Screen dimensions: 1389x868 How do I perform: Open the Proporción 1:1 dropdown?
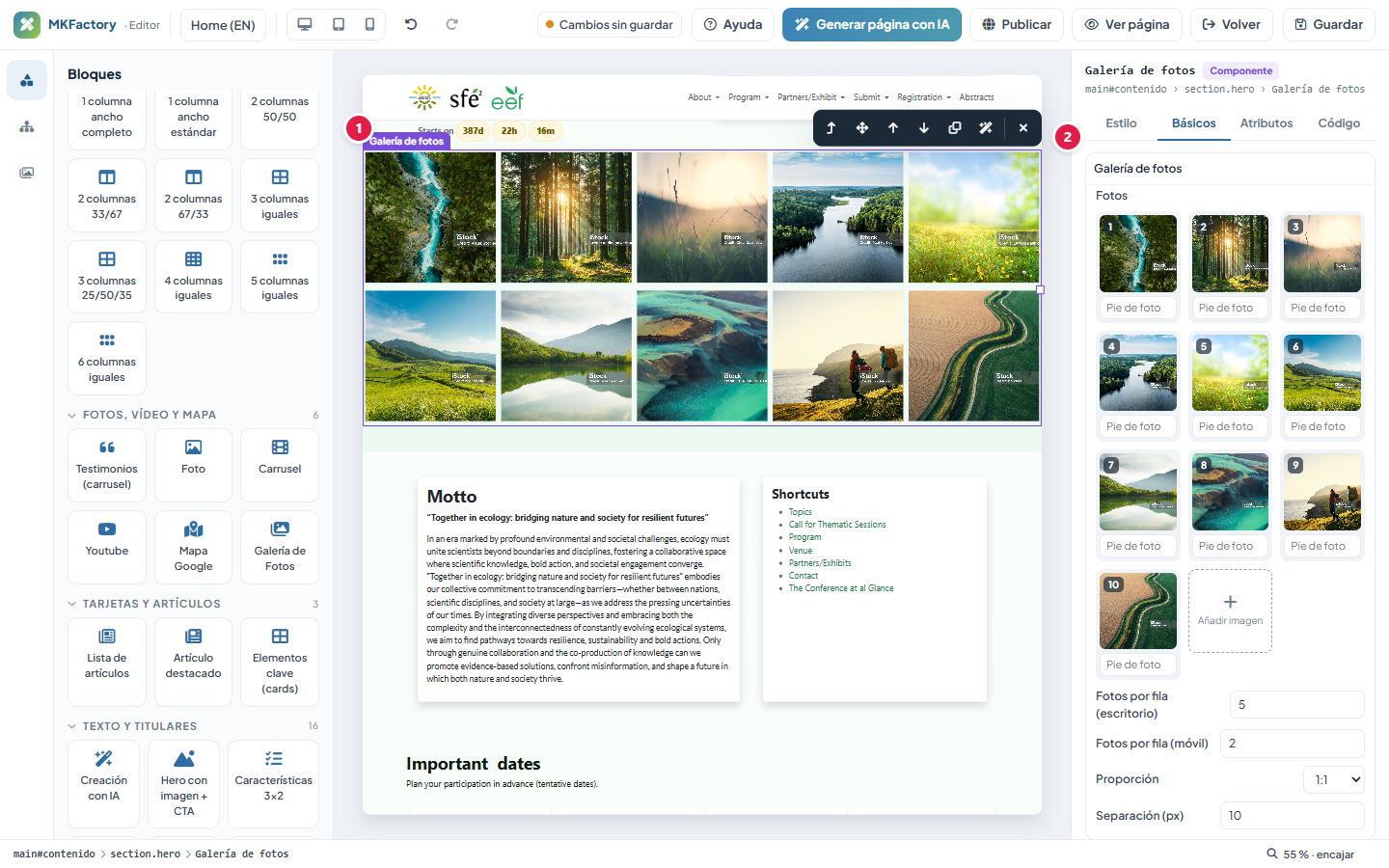tap(1334, 779)
